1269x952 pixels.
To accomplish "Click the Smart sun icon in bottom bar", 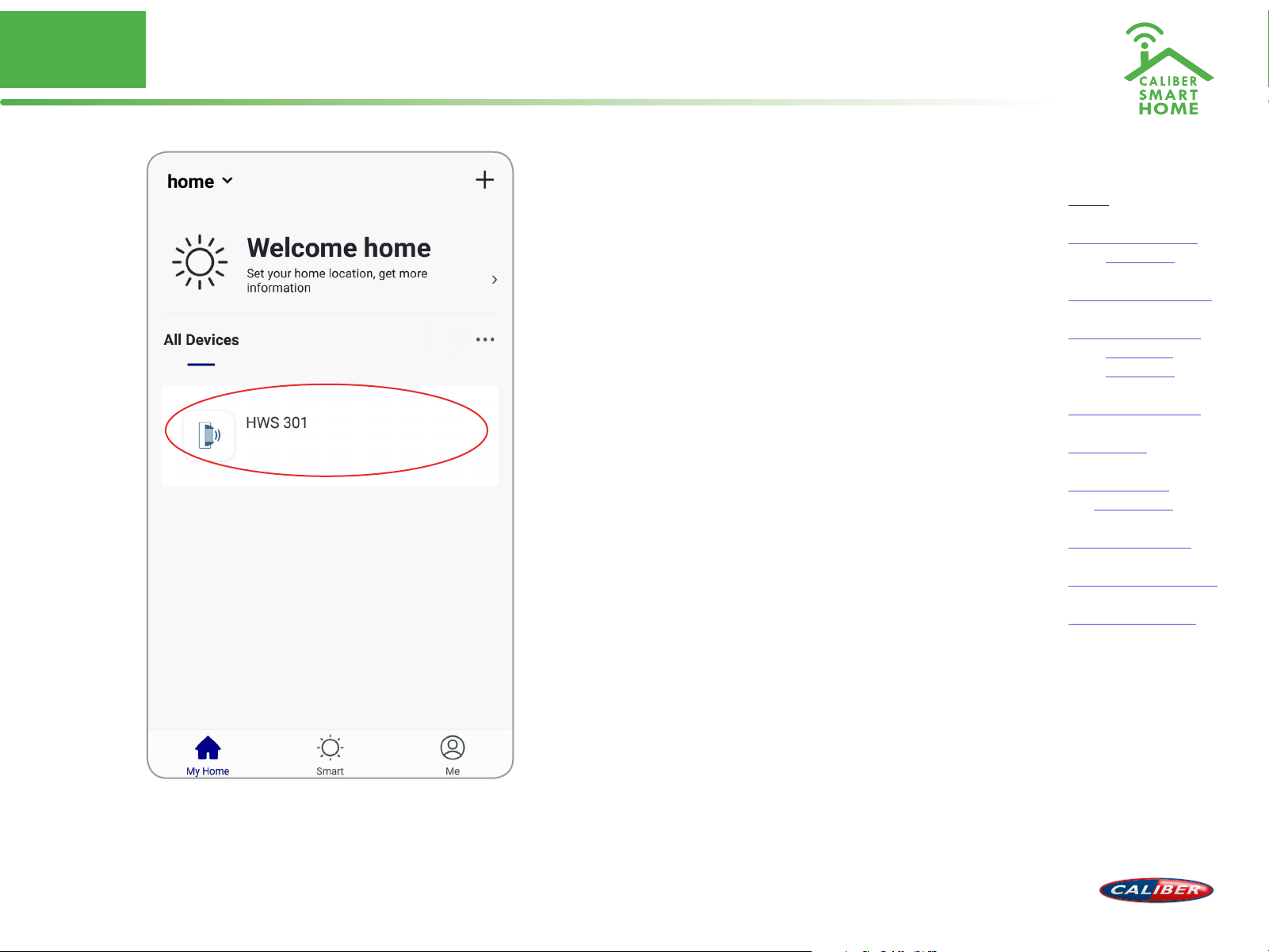I will 330,747.
